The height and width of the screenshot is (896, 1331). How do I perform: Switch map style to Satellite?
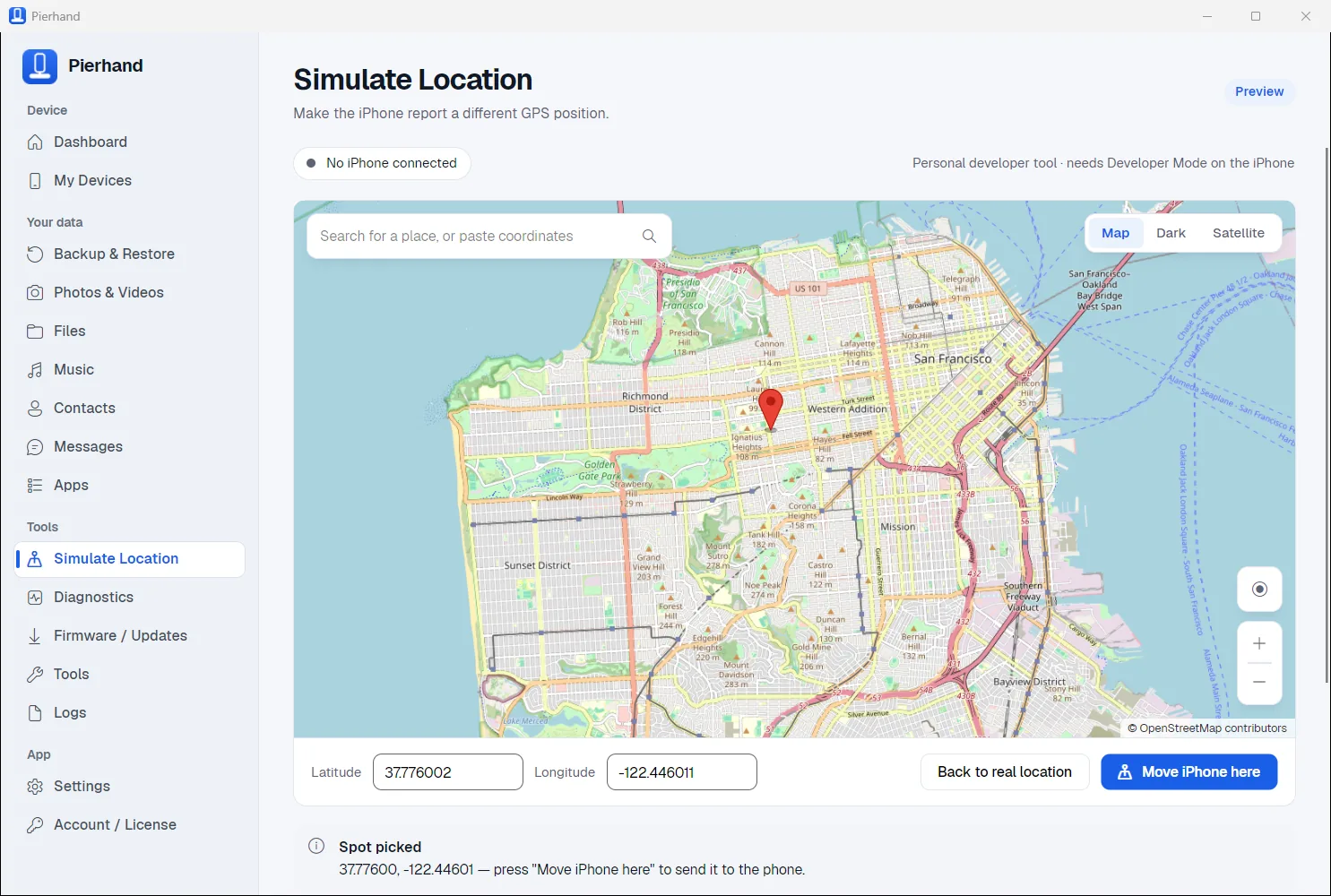[x=1239, y=233]
